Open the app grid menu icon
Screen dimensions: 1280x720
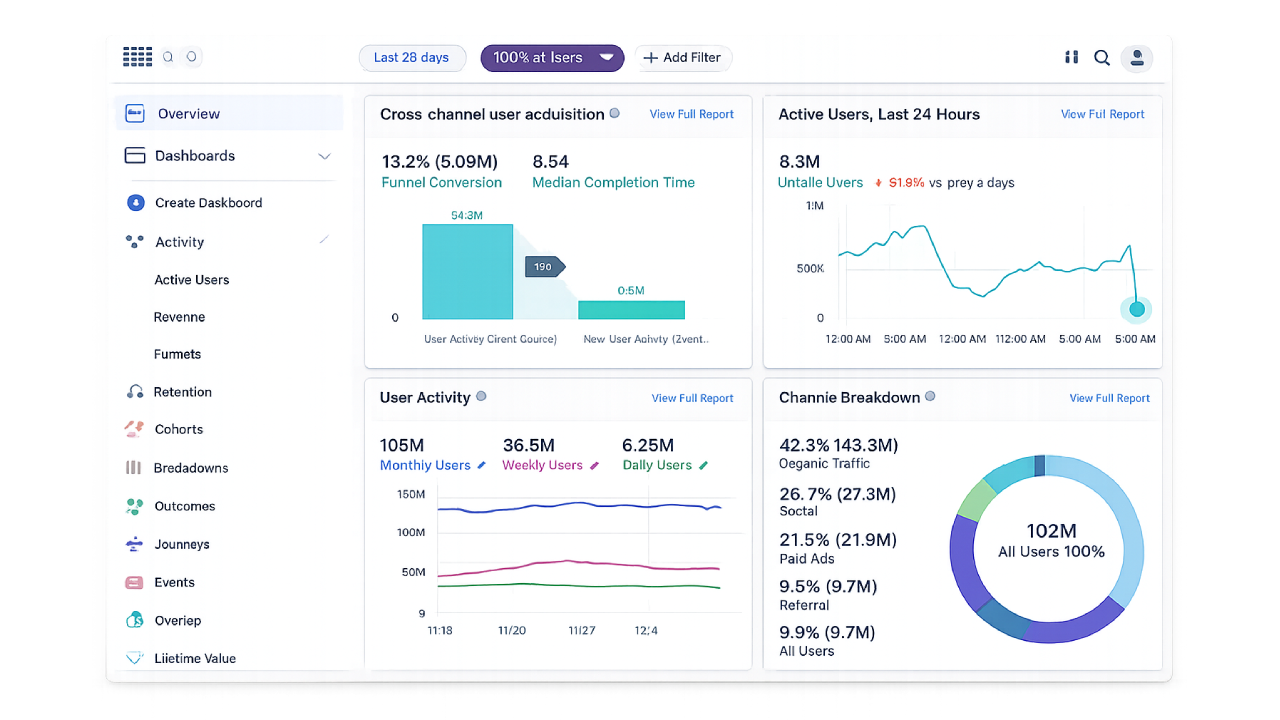point(137,57)
